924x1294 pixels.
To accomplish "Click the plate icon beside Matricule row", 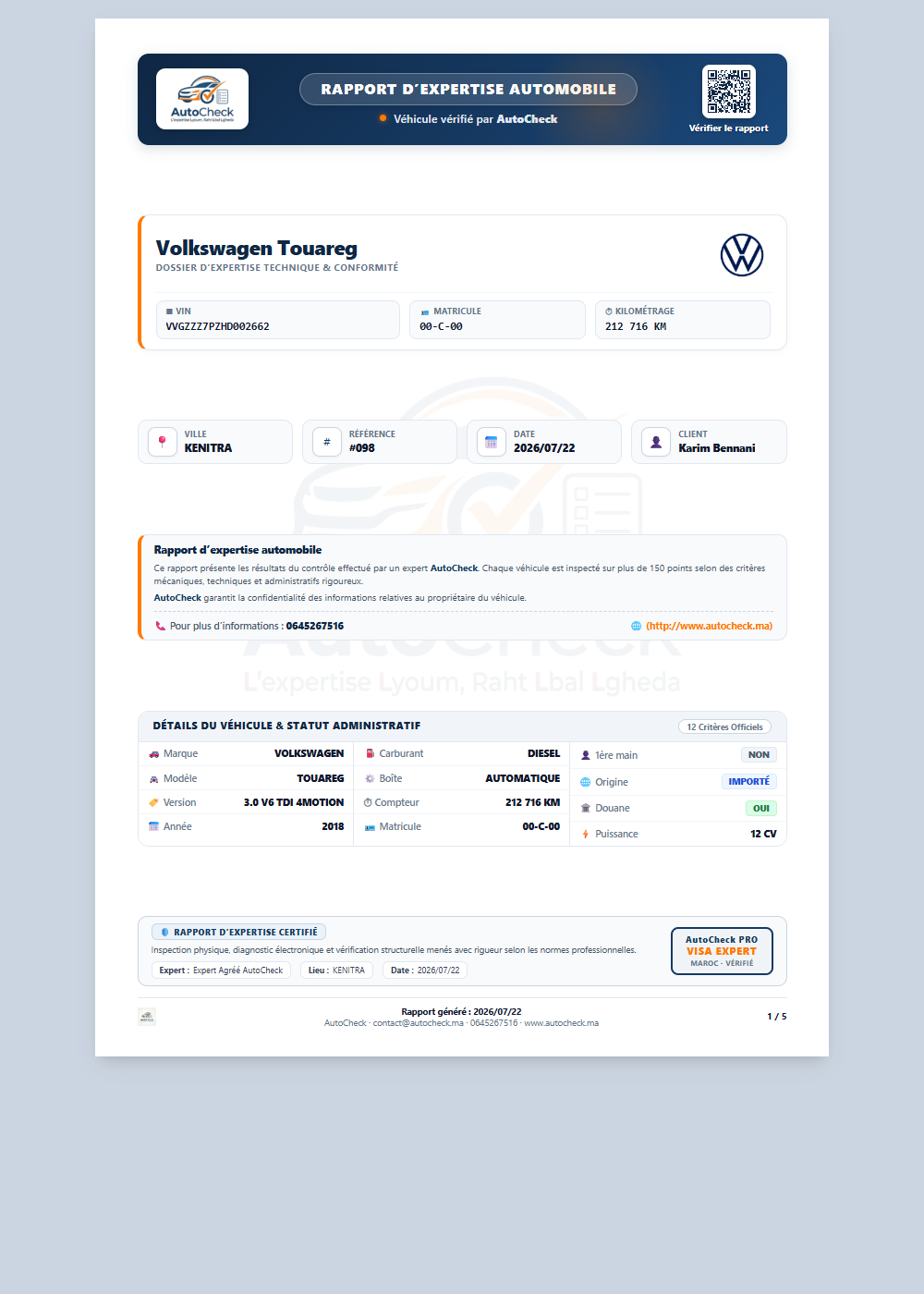I will click(x=370, y=827).
